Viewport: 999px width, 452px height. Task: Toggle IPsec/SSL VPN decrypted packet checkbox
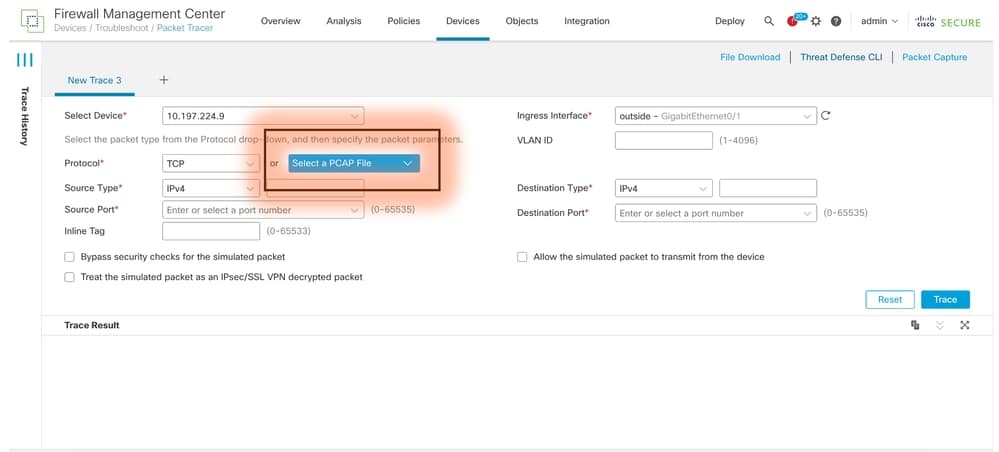[69, 277]
